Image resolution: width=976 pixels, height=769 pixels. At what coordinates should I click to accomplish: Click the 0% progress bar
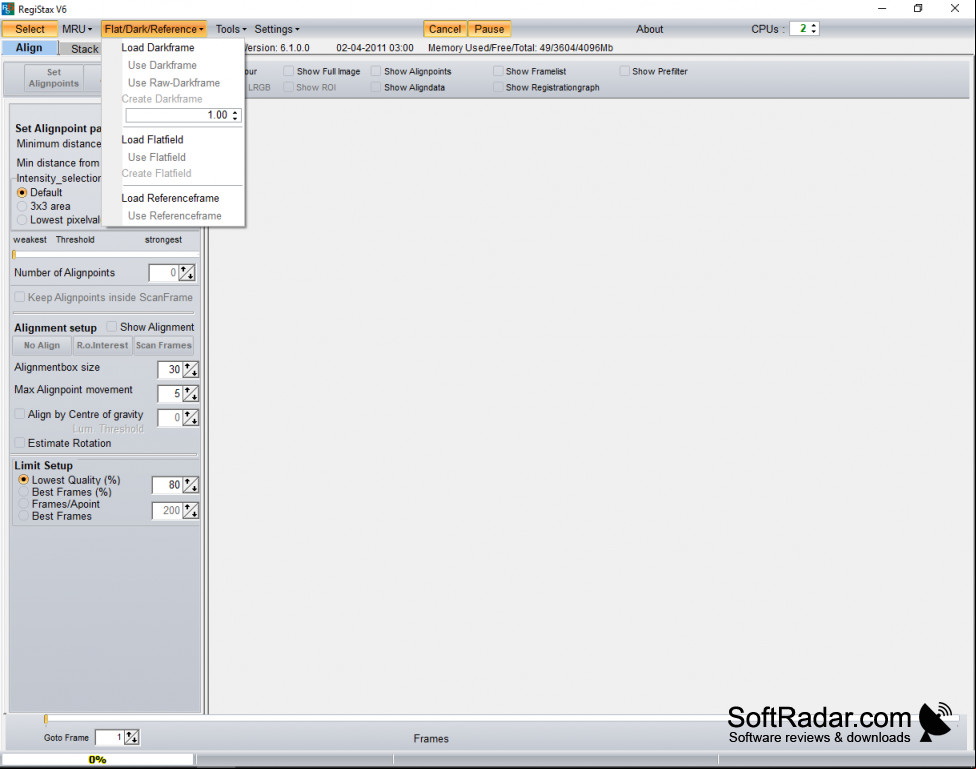pyautogui.click(x=98, y=759)
